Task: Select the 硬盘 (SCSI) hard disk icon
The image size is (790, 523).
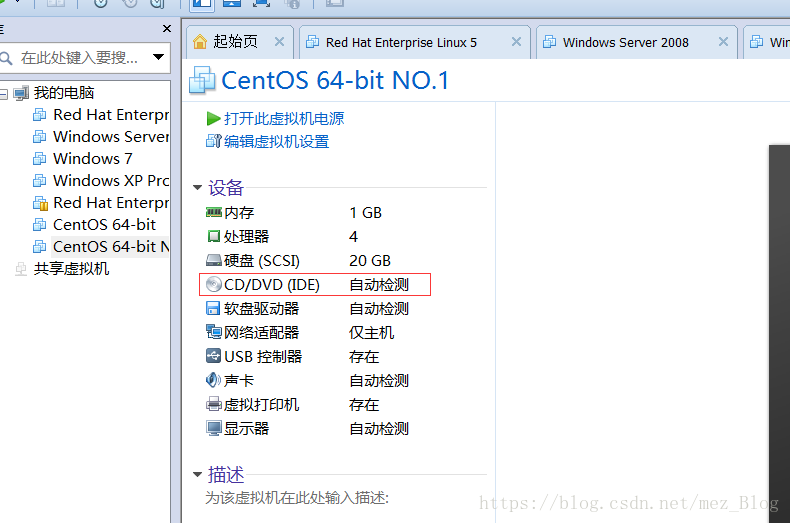Action: pos(214,260)
